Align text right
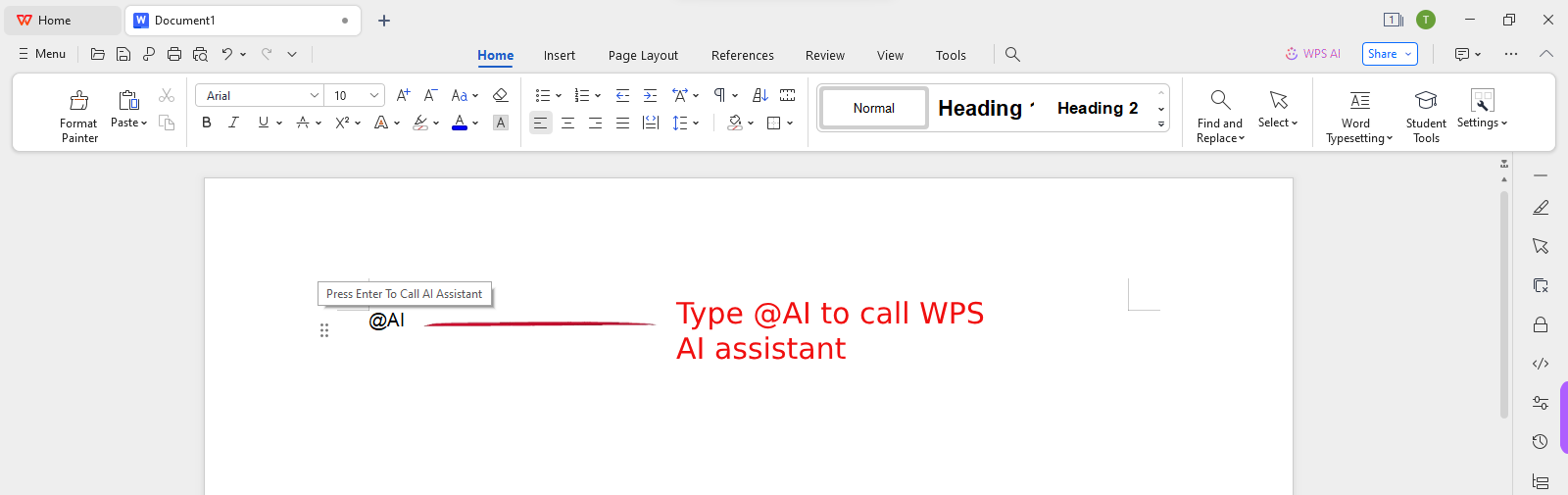1568x495 pixels. click(595, 123)
